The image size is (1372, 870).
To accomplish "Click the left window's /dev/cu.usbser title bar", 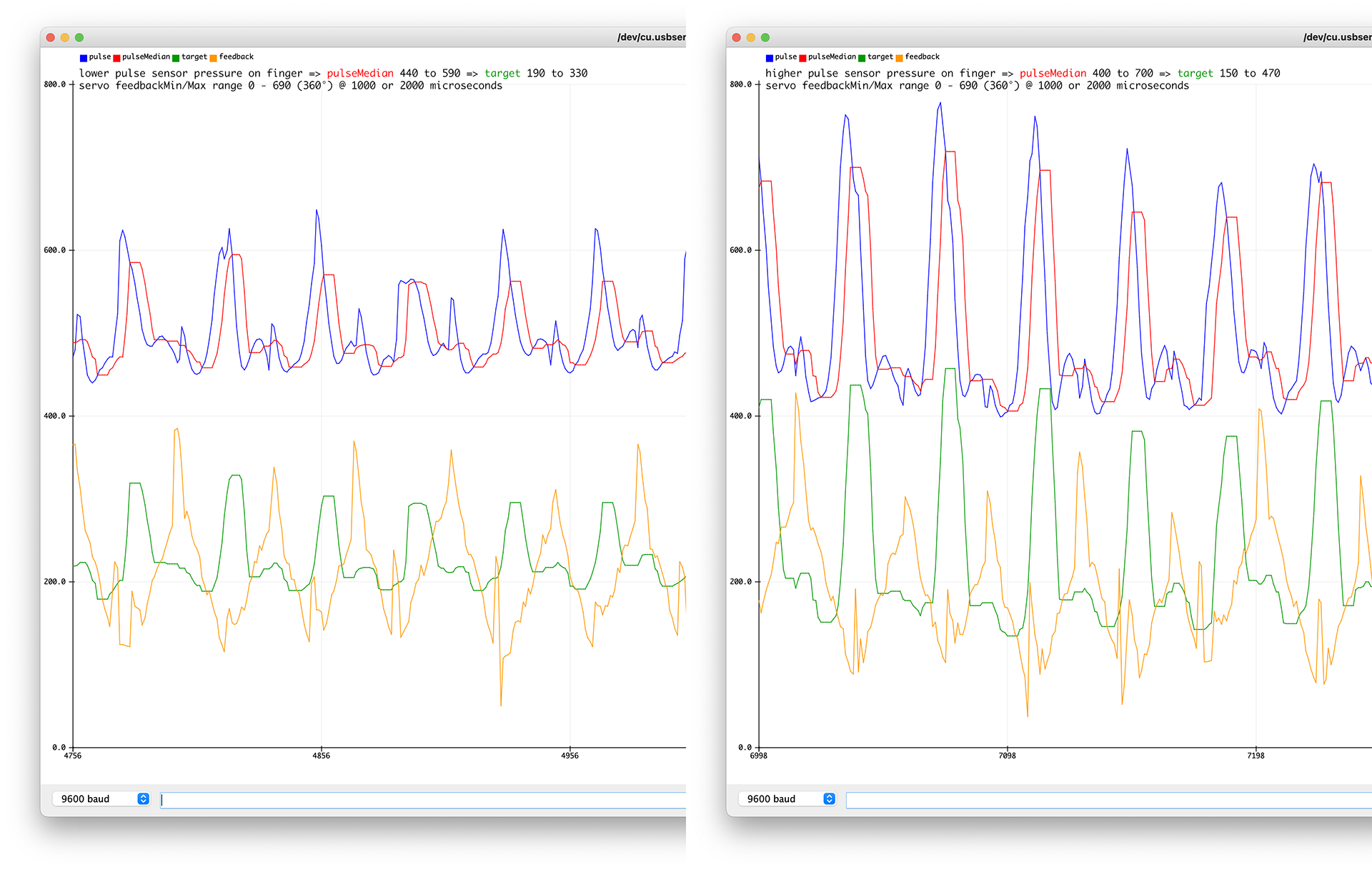I will [650, 37].
